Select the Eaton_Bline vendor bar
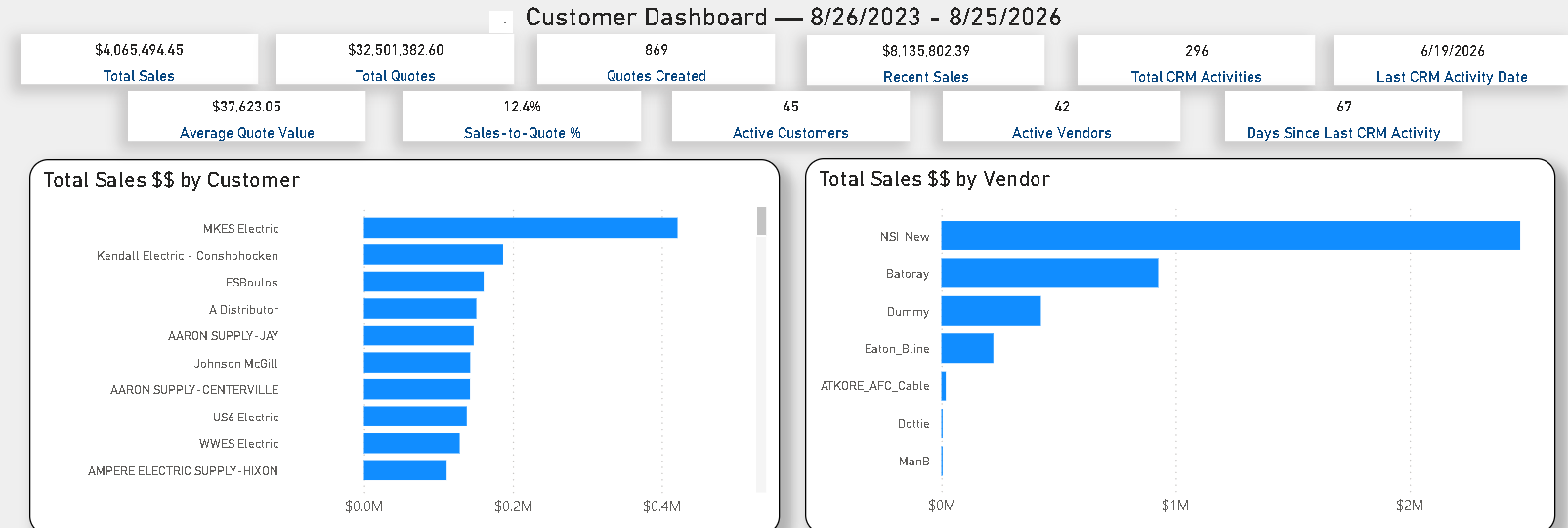Screen dimensions: 1568x528 [x=967, y=348]
